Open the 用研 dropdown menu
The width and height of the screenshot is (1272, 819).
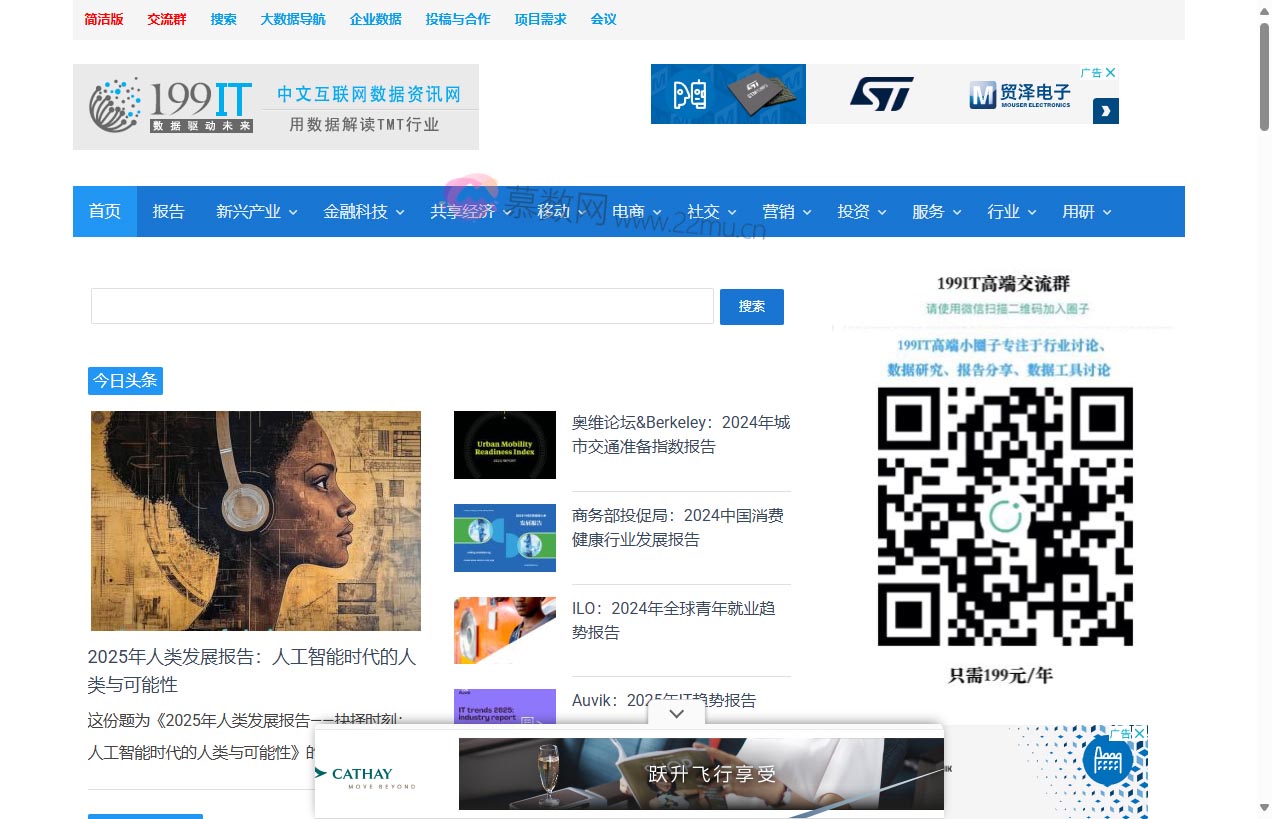1086,212
